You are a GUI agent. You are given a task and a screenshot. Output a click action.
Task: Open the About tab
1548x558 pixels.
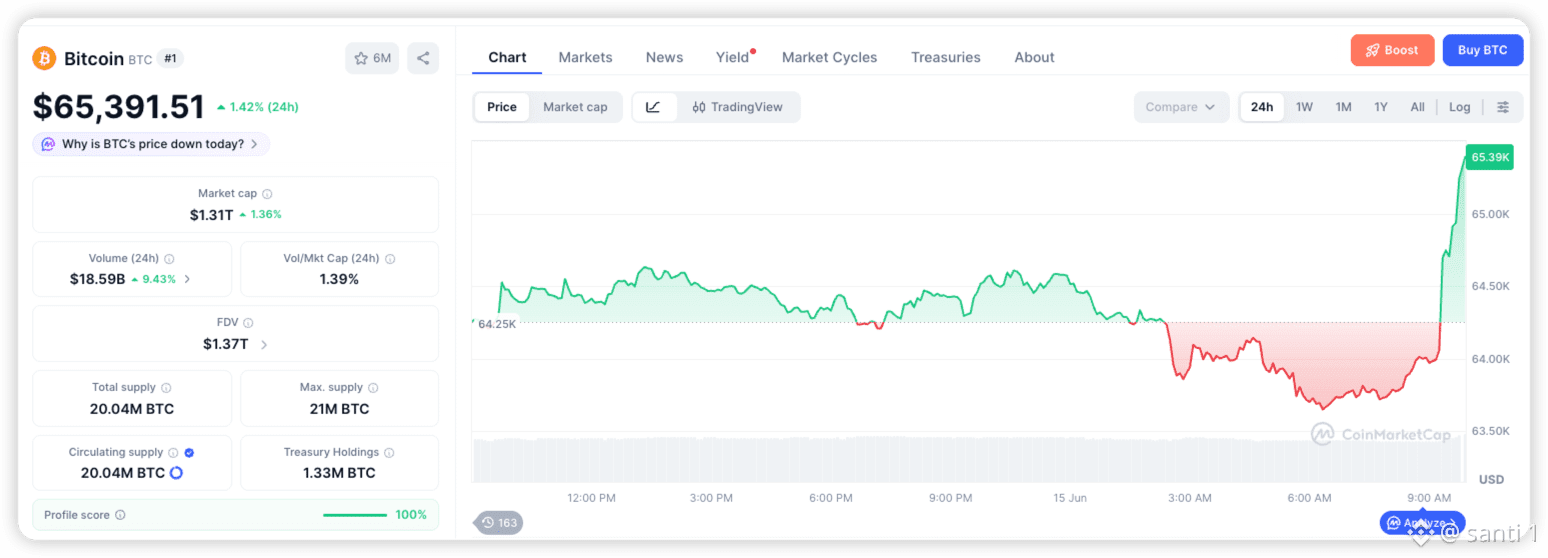(x=1034, y=57)
